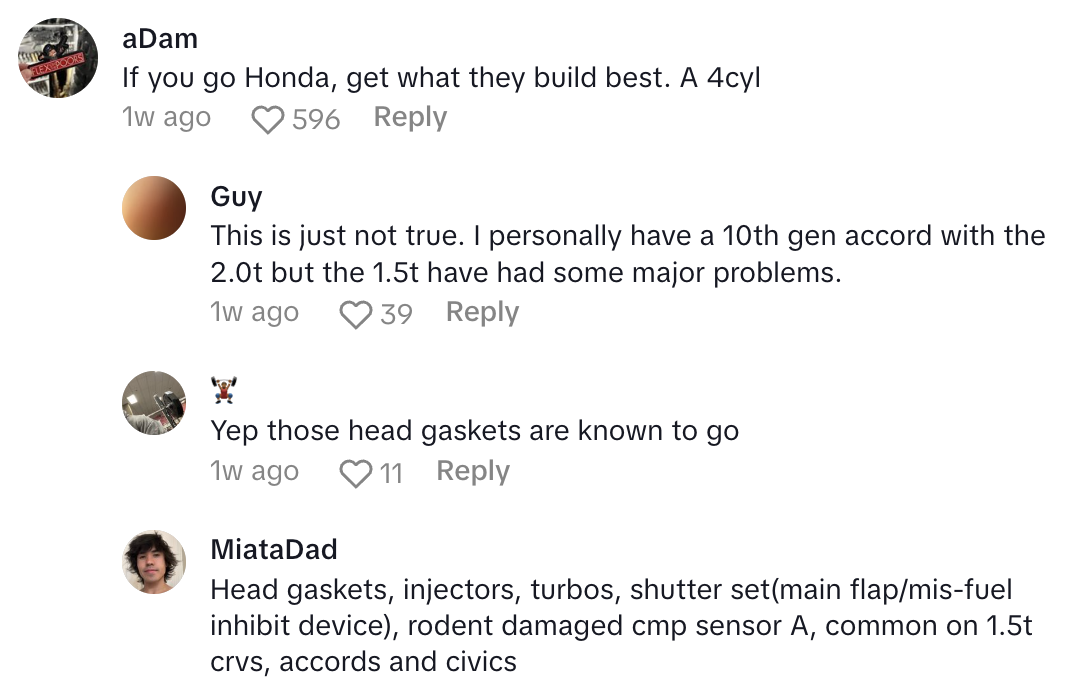1078x682 pixels.
Task: Open aDam's profile picture
Action: 59,58
